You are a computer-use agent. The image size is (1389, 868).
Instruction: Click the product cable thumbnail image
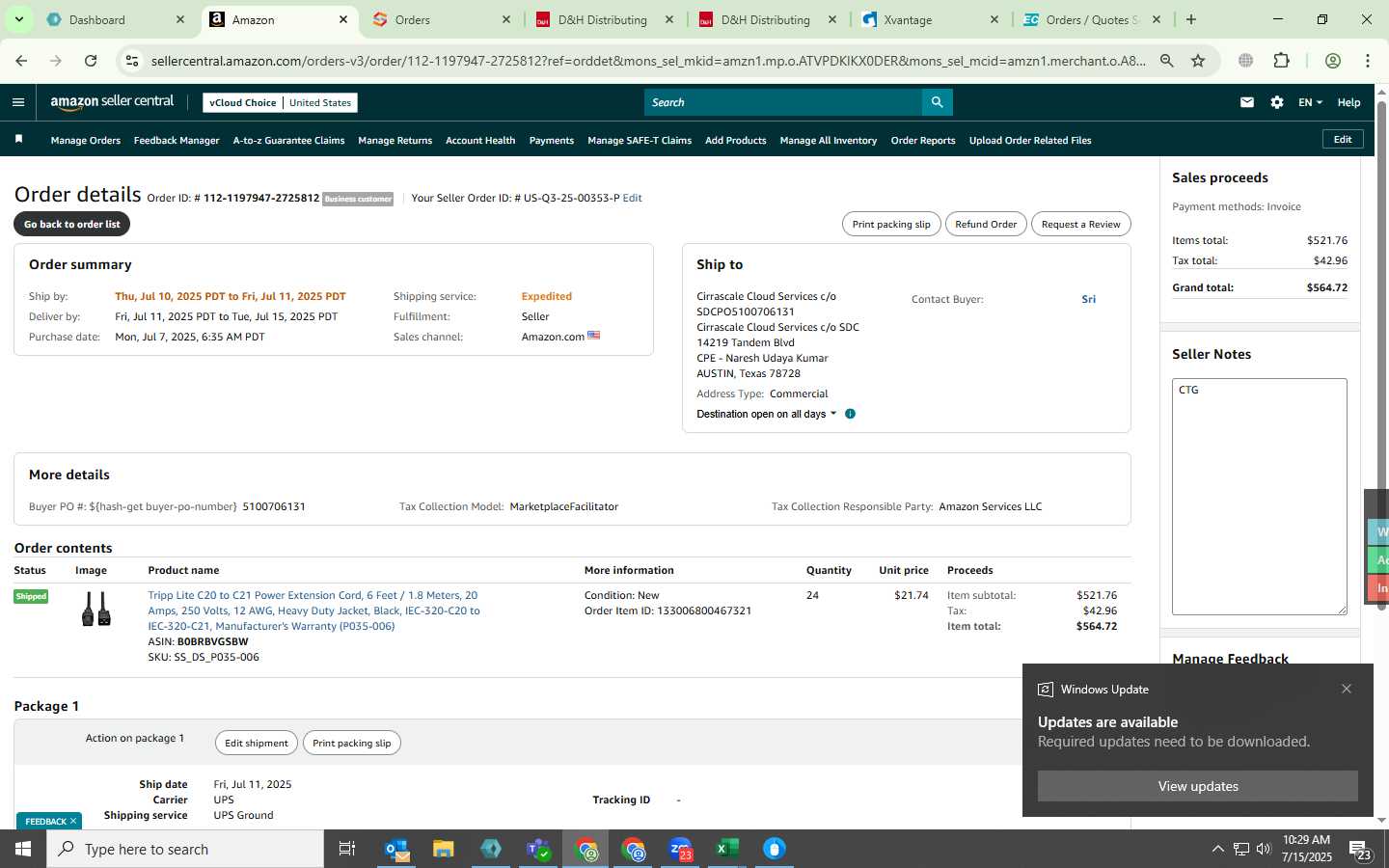pos(95,610)
